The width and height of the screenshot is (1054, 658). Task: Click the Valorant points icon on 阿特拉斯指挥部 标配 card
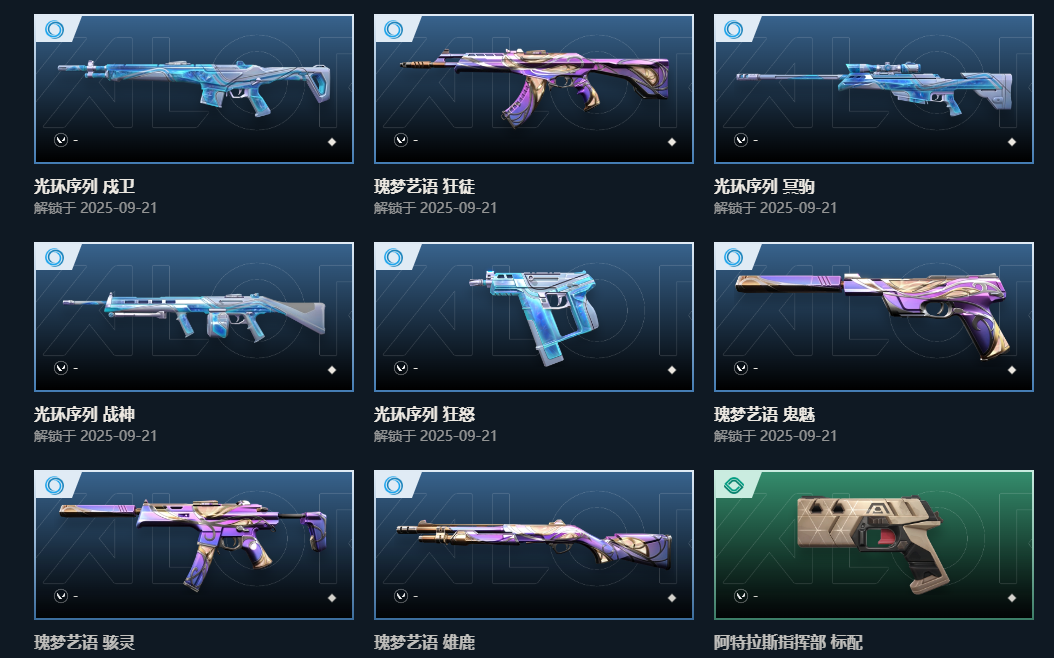click(741, 595)
